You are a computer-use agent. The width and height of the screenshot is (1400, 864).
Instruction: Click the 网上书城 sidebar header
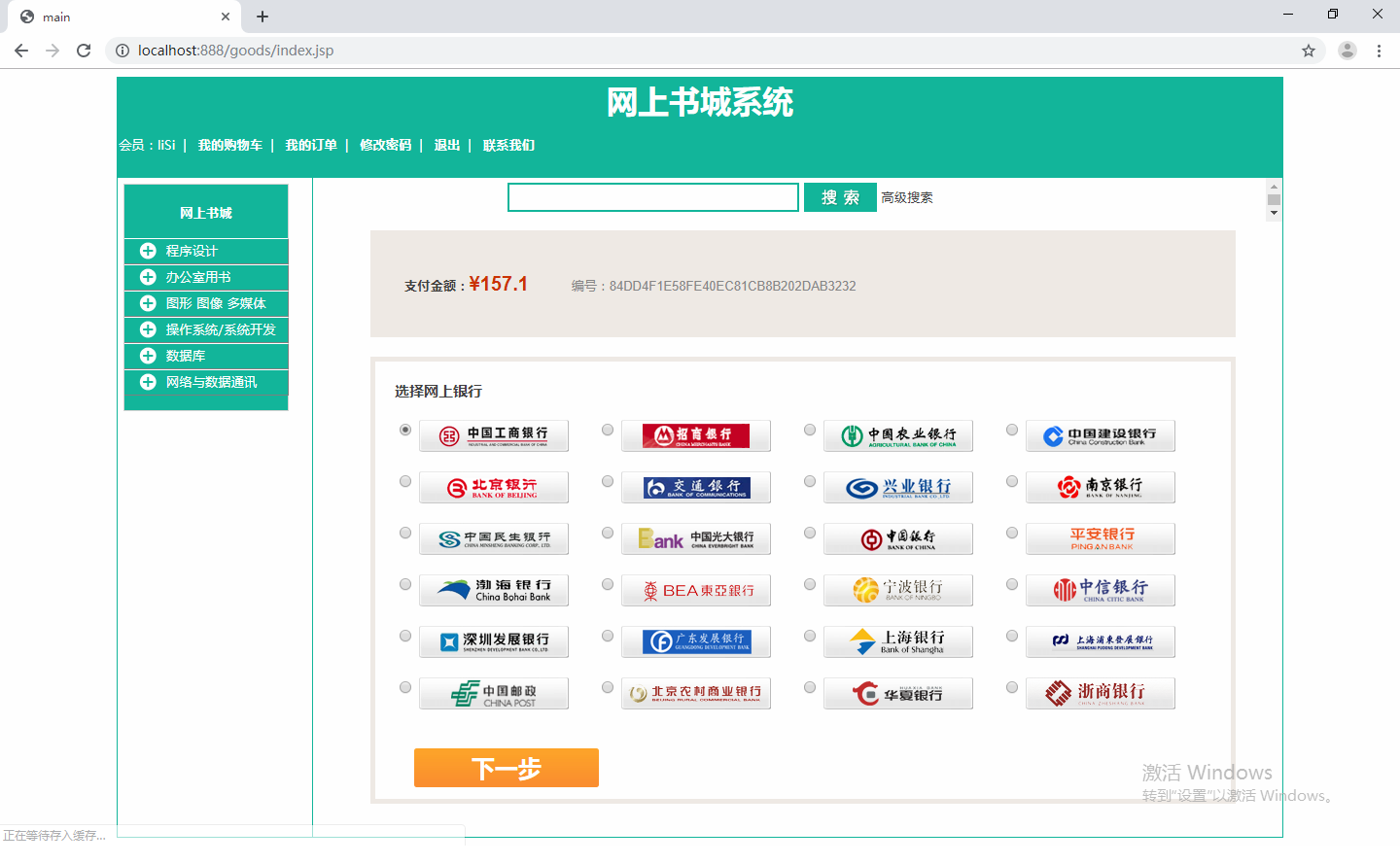pos(206,212)
